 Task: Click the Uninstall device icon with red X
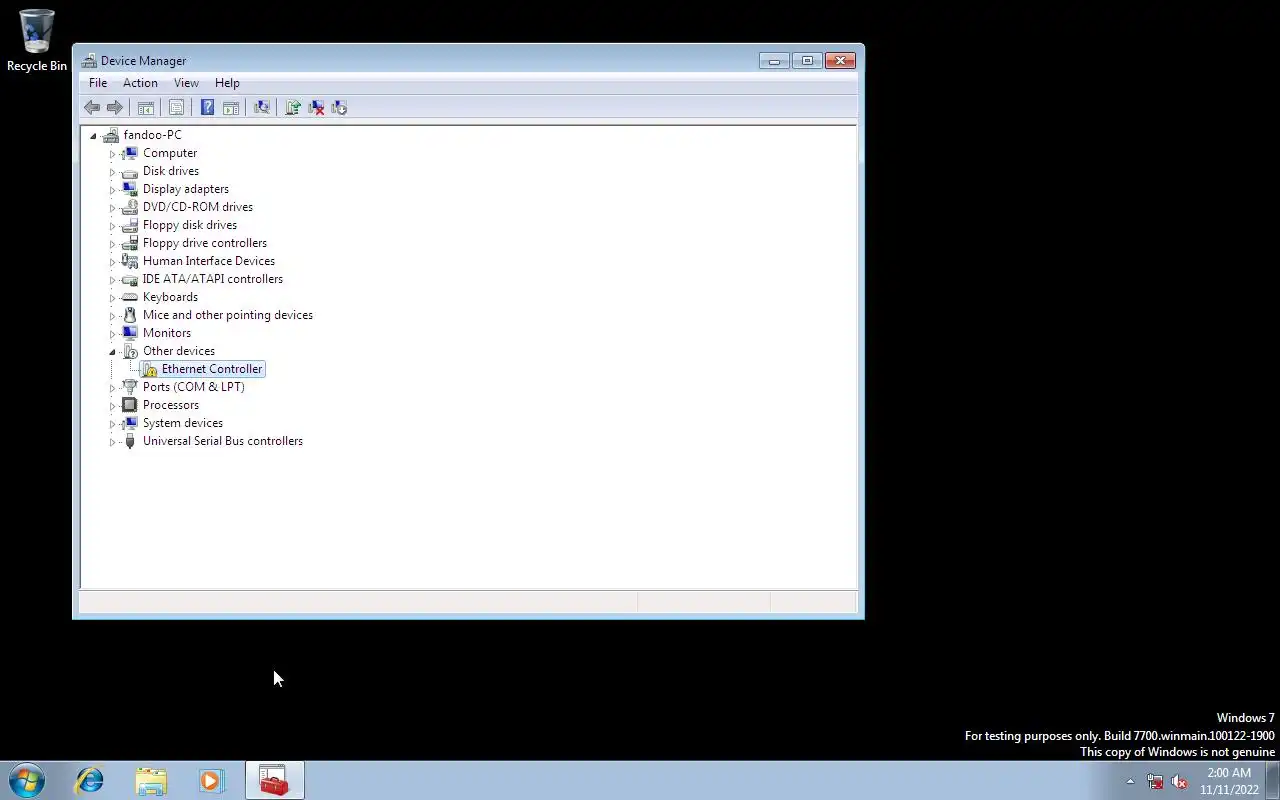click(316, 107)
